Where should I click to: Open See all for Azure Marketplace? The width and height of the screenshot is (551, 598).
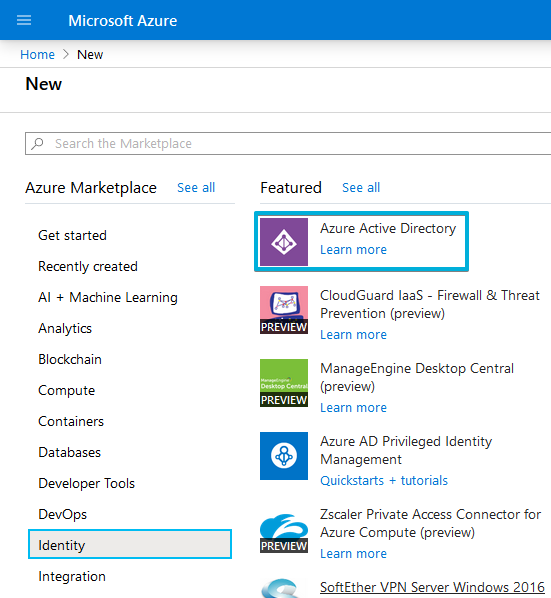point(196,188)
